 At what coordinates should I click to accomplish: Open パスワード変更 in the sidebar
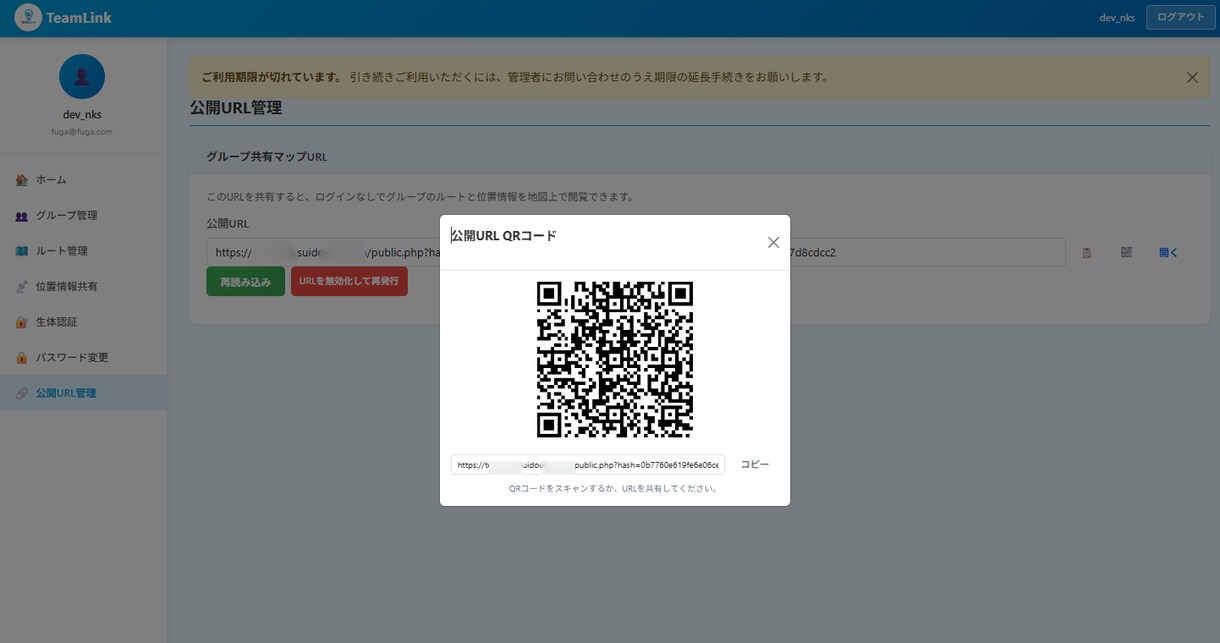coord(83,357)
